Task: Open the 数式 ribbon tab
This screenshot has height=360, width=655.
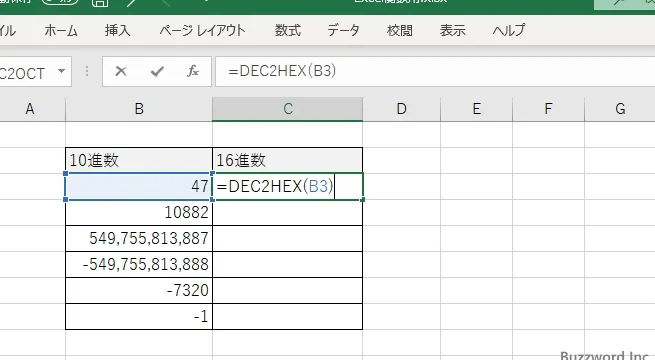Action: pos(287,30)
